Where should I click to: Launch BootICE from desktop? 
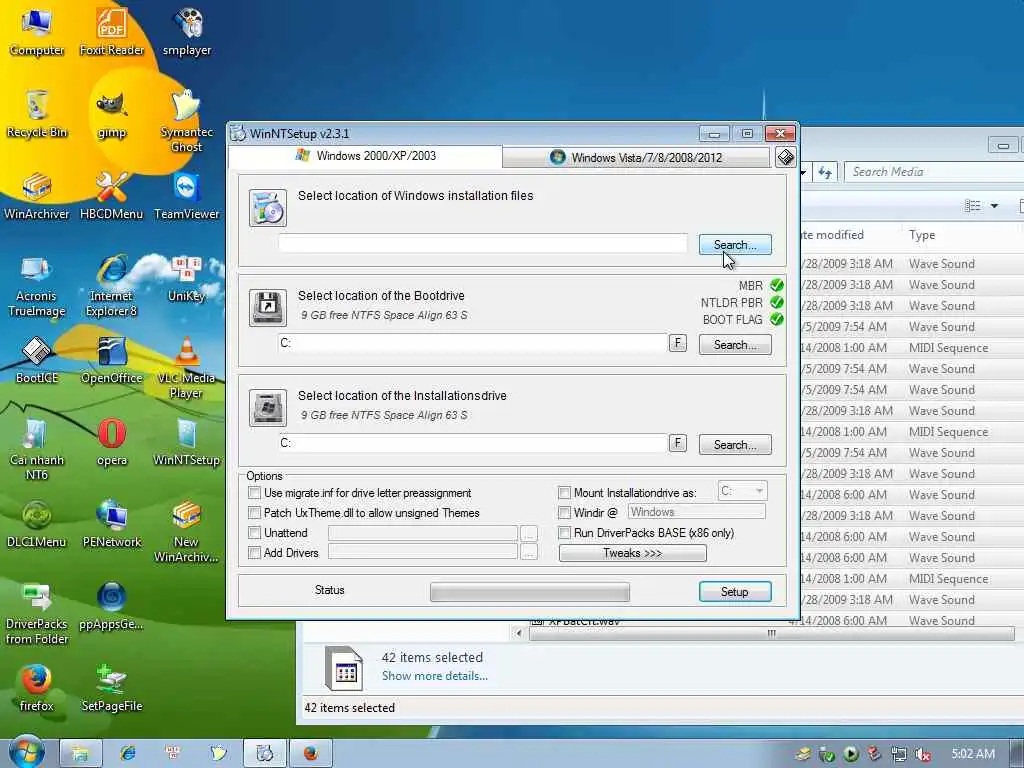(37, 360)
